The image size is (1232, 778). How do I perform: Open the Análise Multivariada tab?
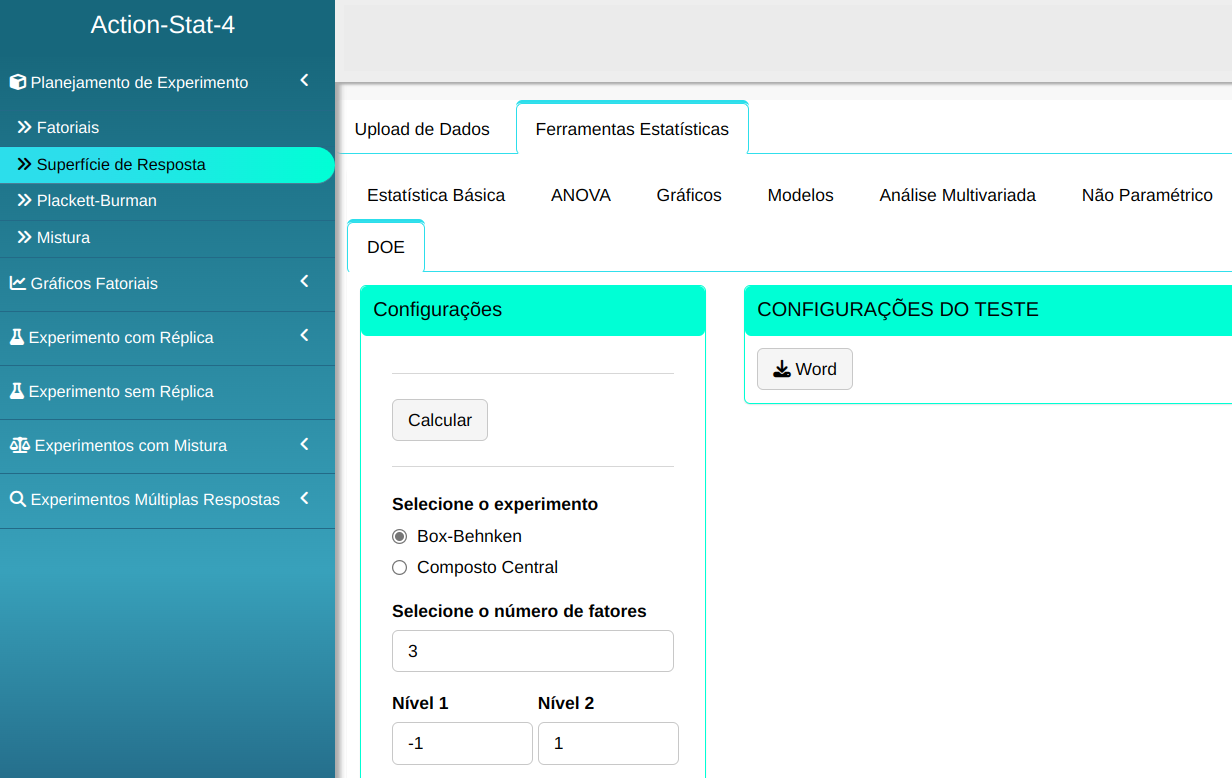coord(957,195)
